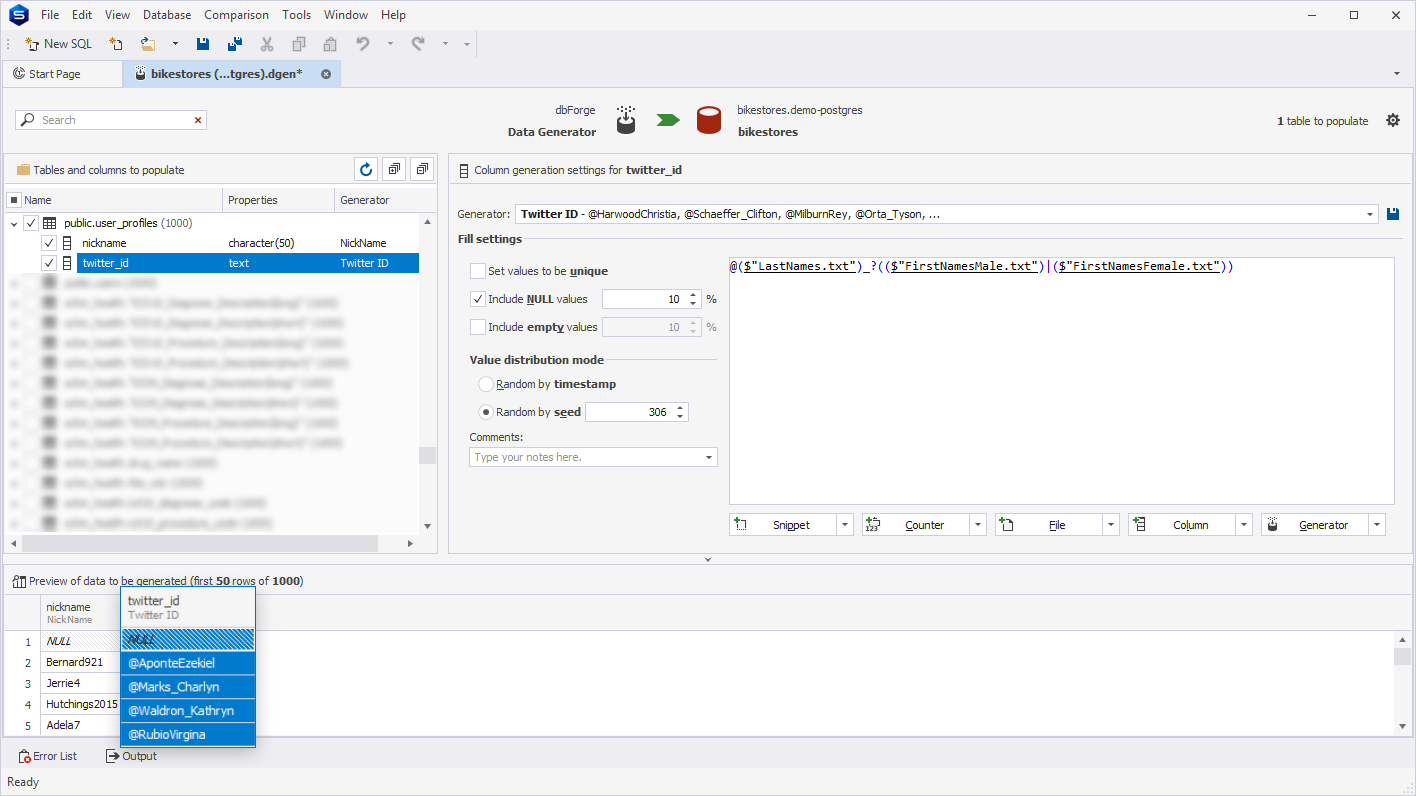The image size is (1416, 796).
Task: Click the new document icon beside New SQL
Action: (x=116, y=44)
